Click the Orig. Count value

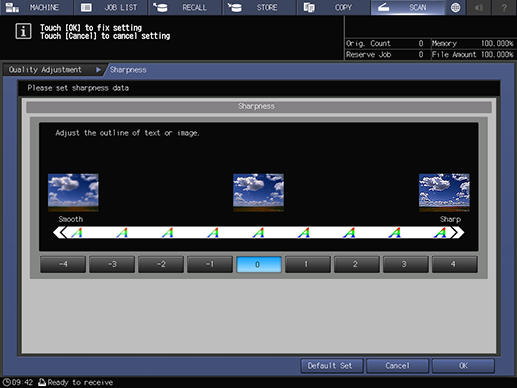(x=421, y=43)
